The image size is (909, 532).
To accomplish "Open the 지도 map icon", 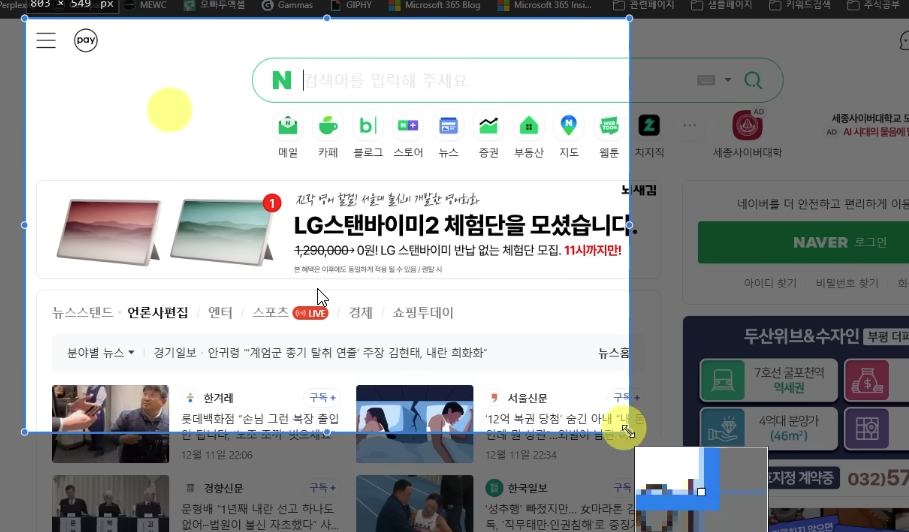I will (569, 126).
